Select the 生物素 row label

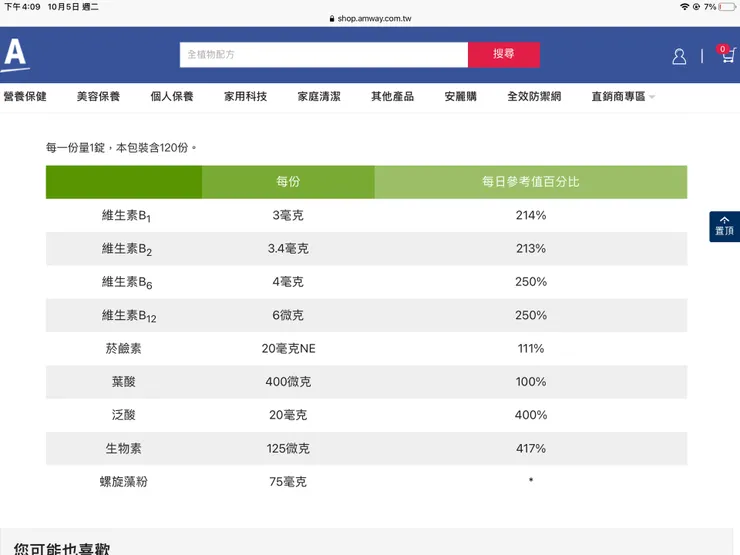pos(124,448)
